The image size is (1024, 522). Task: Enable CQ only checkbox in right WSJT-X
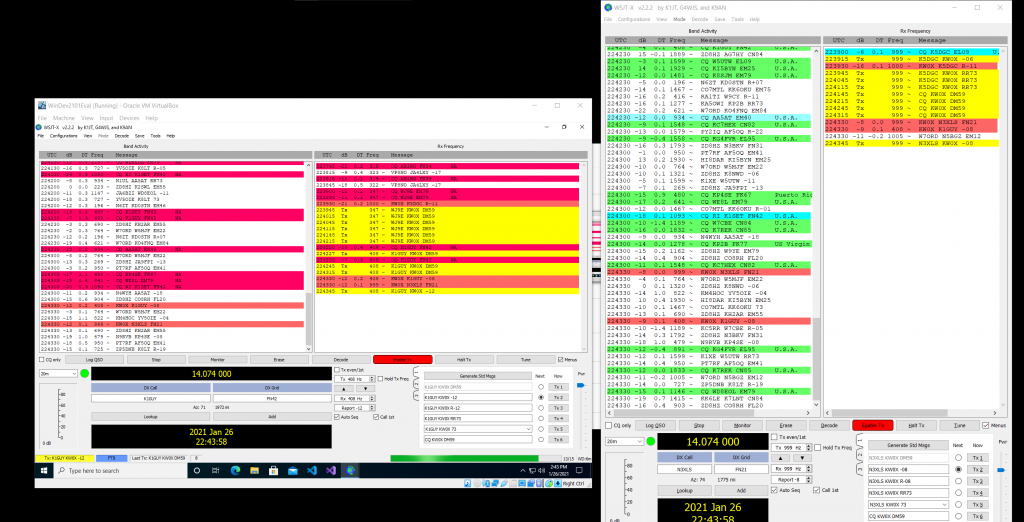pyautogui.click(x=609, y=425)
